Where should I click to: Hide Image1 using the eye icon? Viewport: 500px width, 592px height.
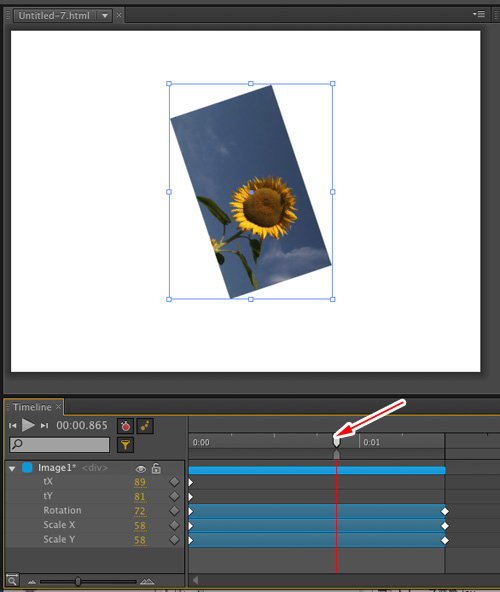click(x=140, y=469)
